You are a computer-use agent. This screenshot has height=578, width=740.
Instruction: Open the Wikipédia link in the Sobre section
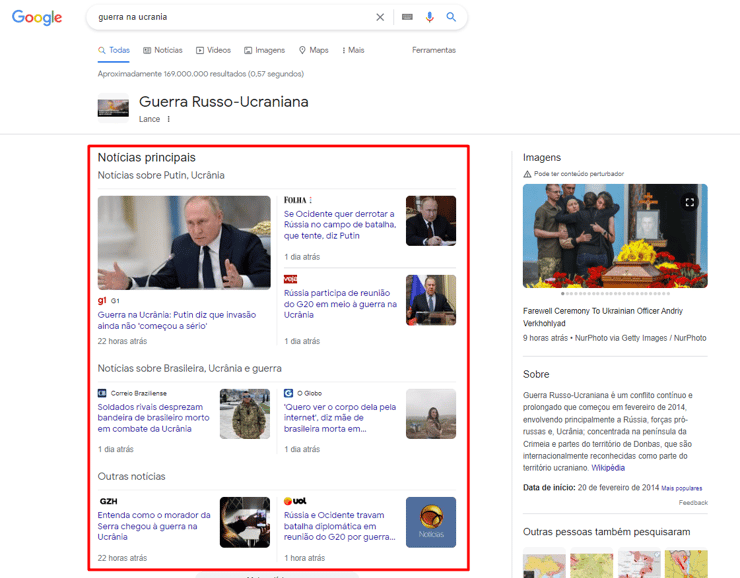coord(608,468)
